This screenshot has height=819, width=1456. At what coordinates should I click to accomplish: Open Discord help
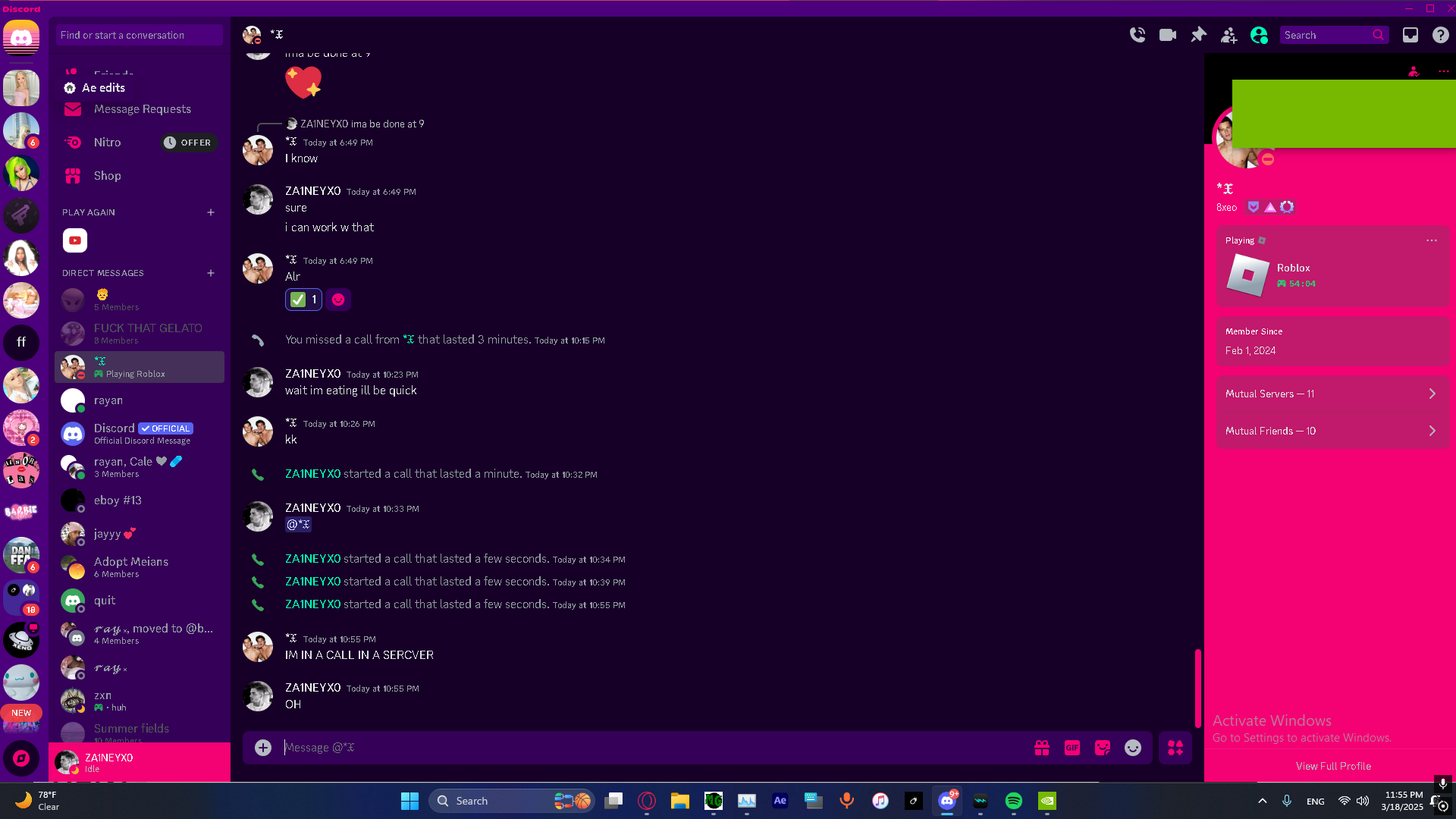[x=1440, y=35]
